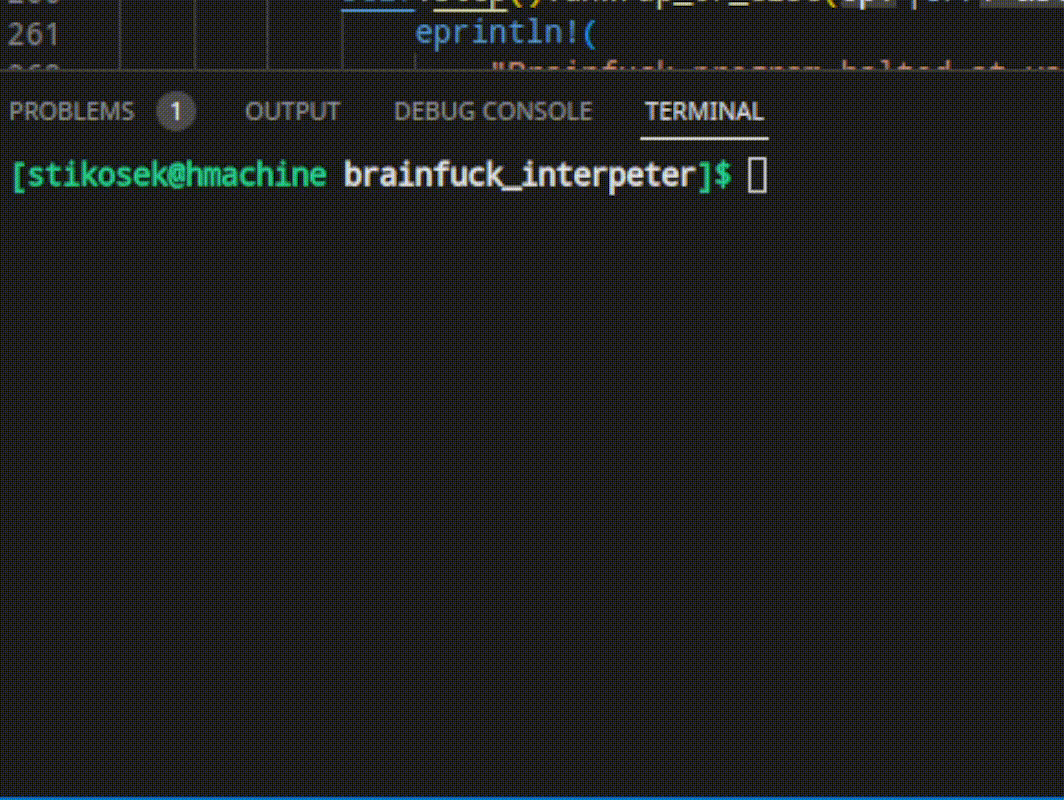This screenshot has width=1064, height=800.
Task: Click the orange string literal in the code
Action: [650, 68]
